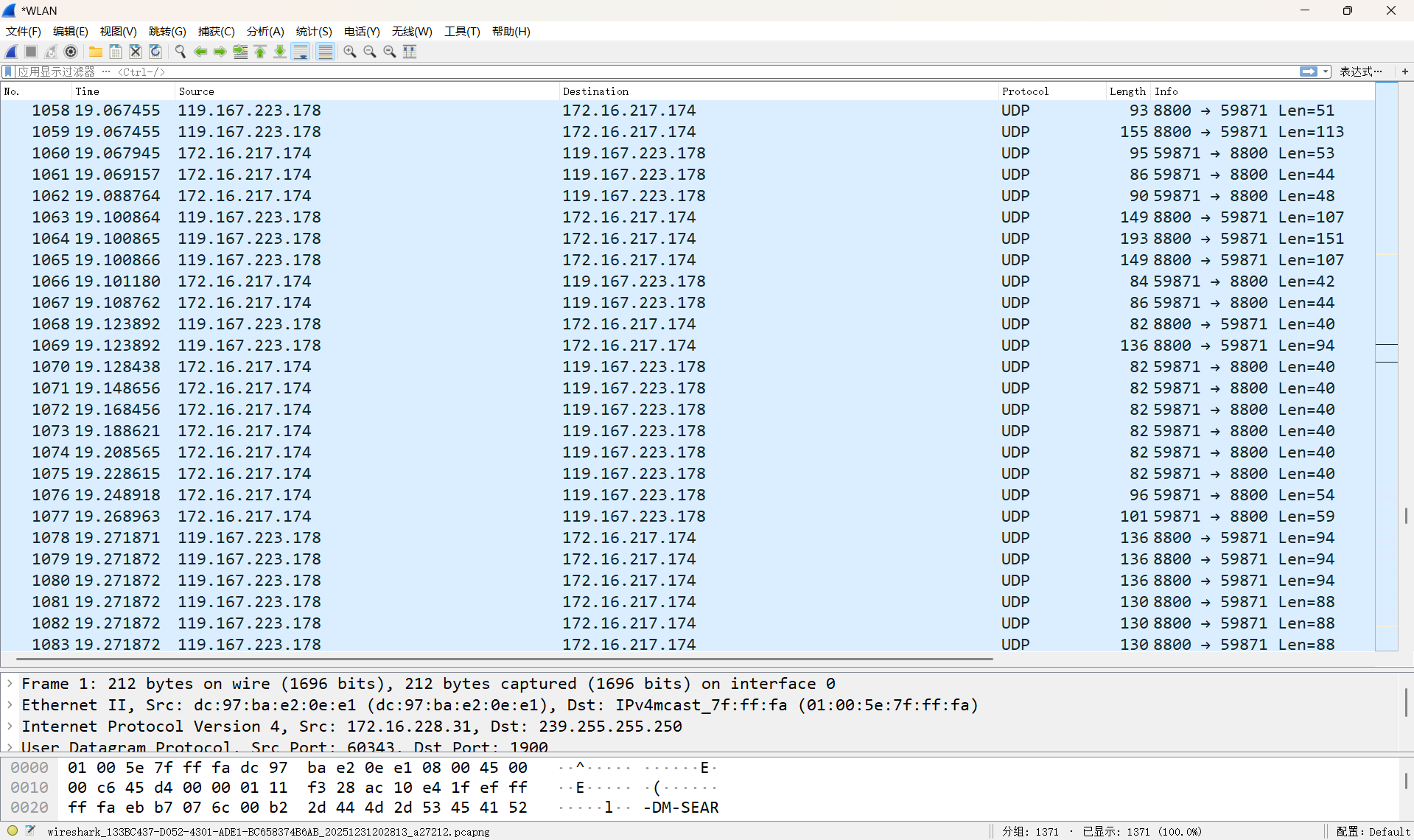This screenshot has width=1414, height=840.
Task: Open a capture file folder icon
Action: tap(96, 52)
